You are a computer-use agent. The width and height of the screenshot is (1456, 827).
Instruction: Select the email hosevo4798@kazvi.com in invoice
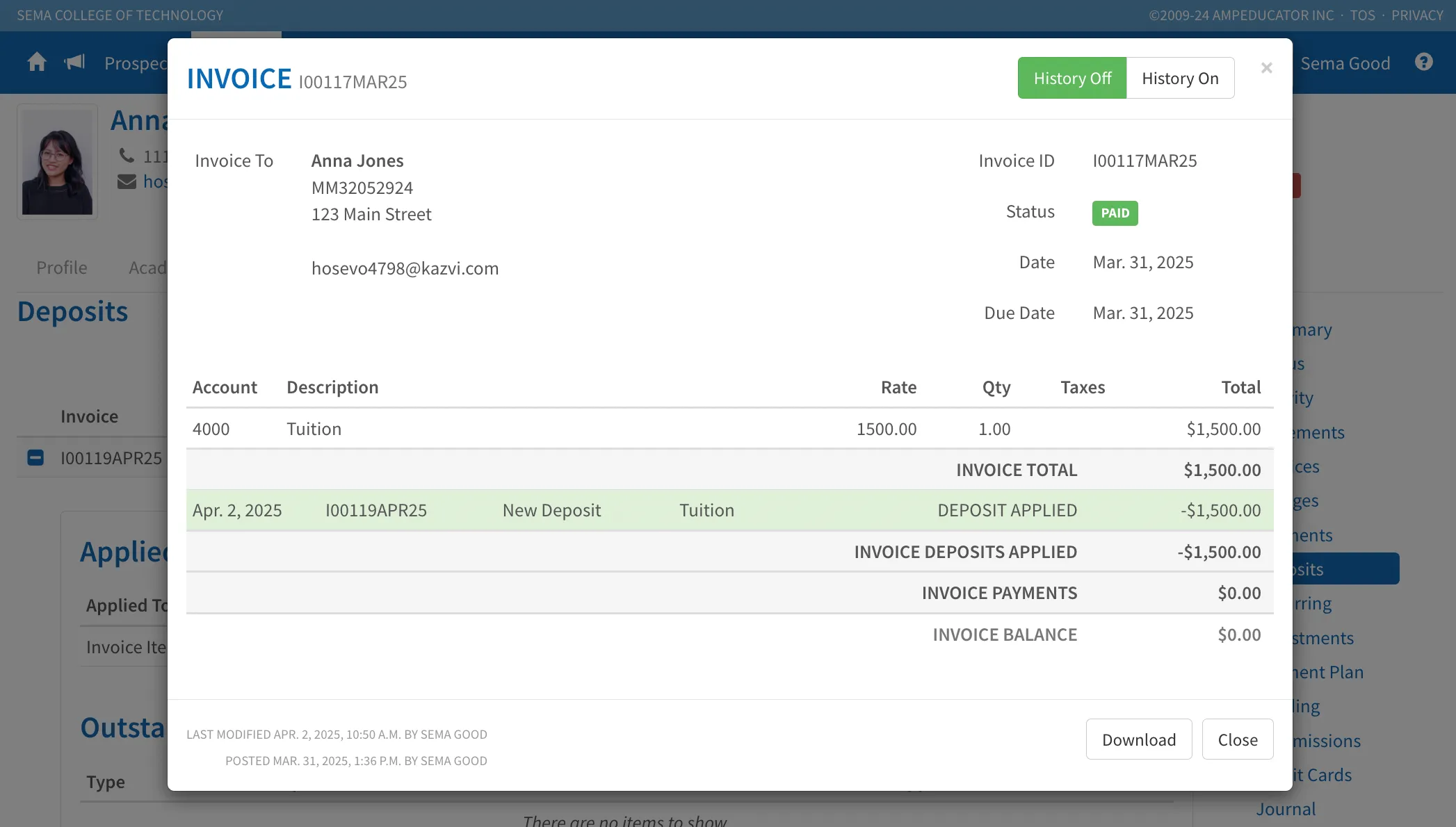405,268
